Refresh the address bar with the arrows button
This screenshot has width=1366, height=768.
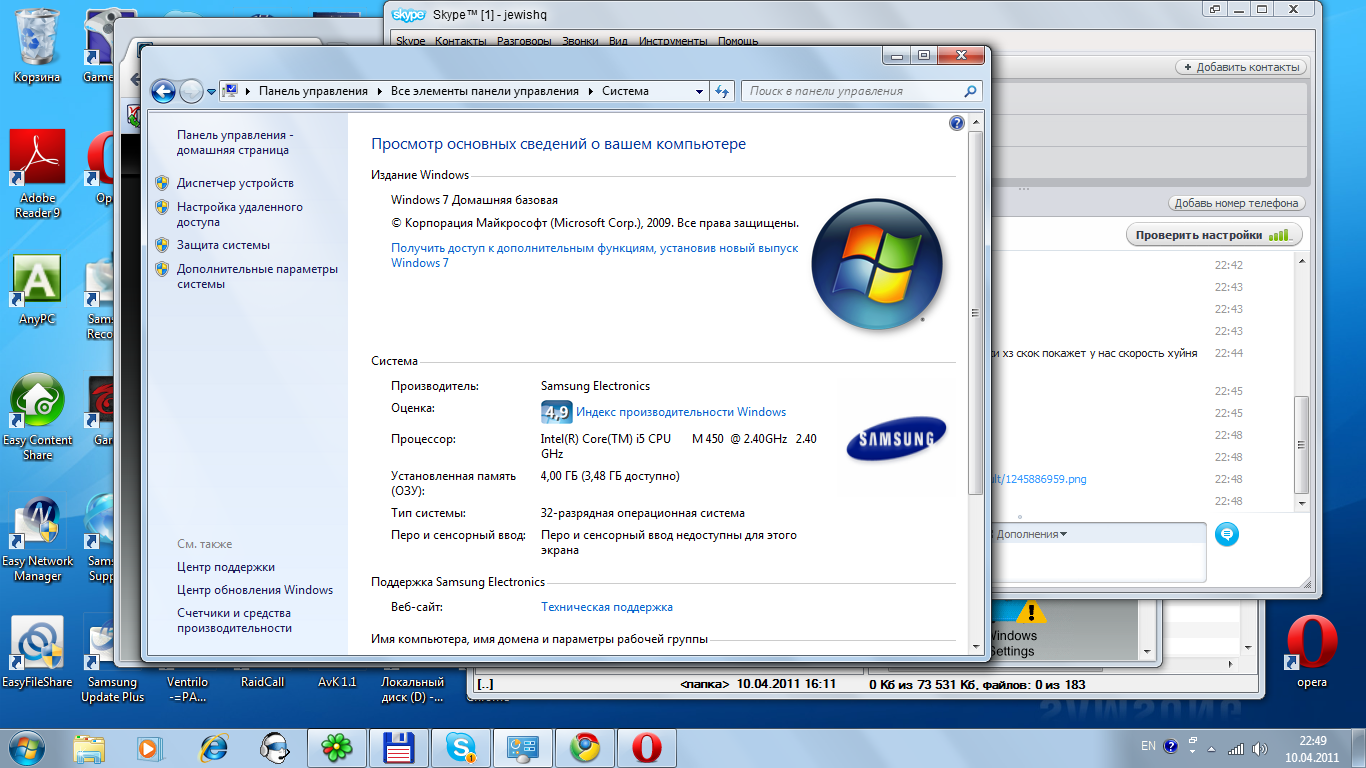723,91
